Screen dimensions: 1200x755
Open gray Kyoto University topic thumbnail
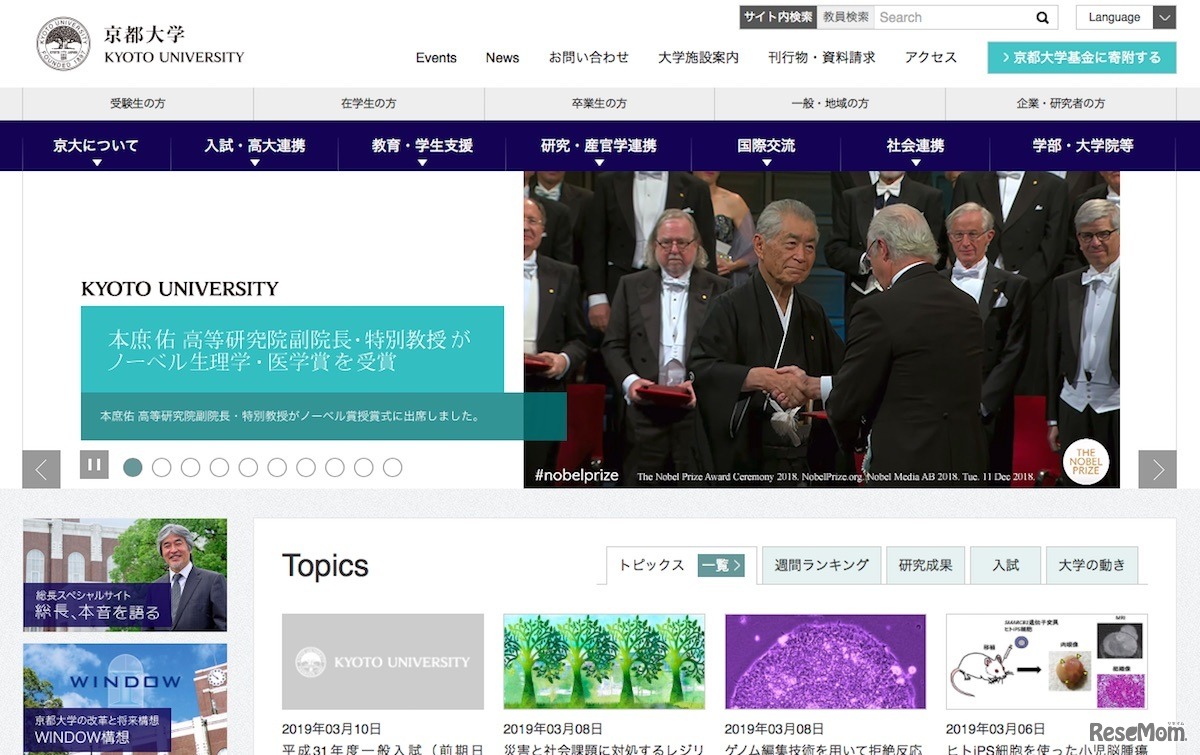(x=383, y=662)
